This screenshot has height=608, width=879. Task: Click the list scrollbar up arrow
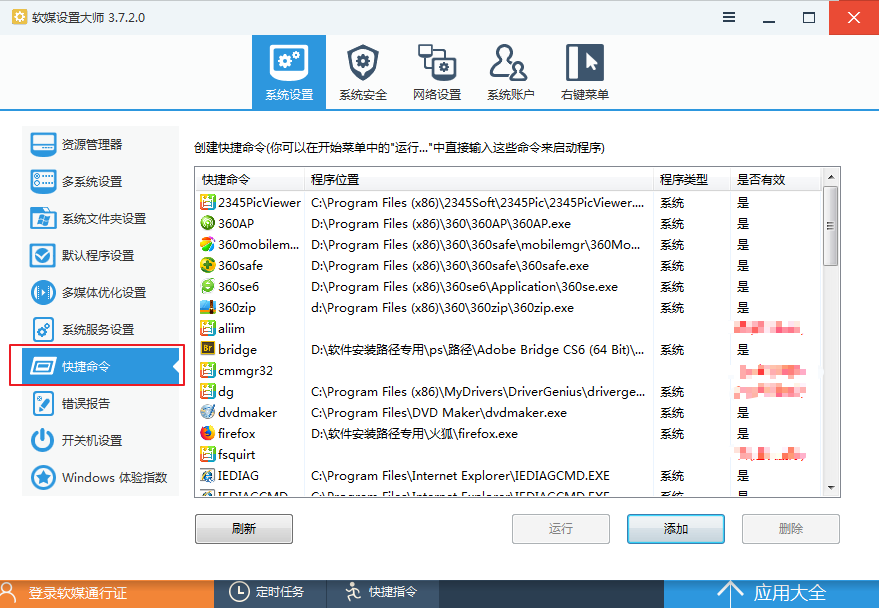pos(831,177)
